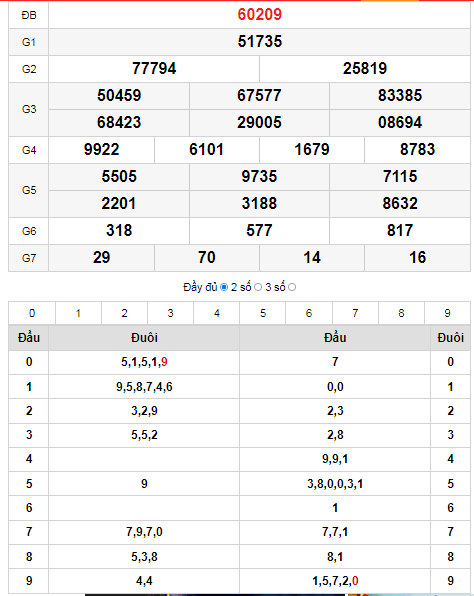474x596 pixels.
Task: Click the G1 prize row label
Action: (x=29, y=42)
